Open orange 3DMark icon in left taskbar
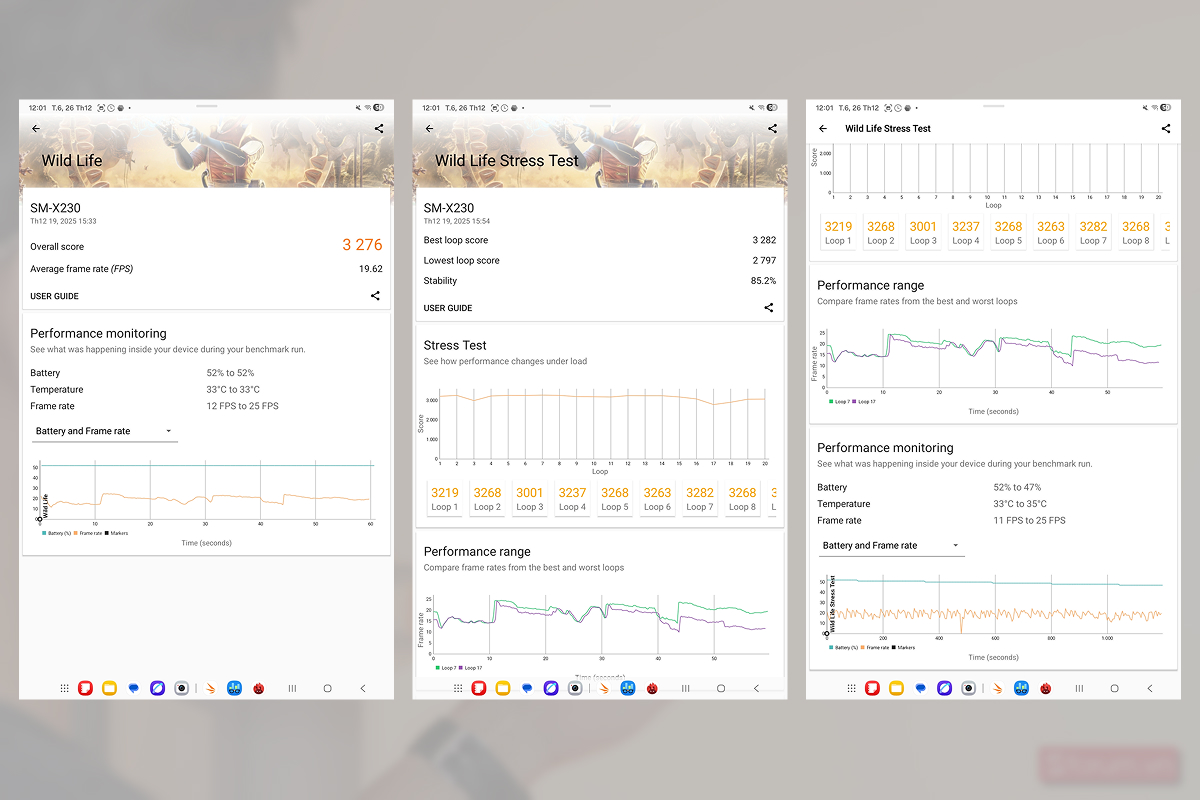This screenshot has height=800, width=1200. click(210, 688)
